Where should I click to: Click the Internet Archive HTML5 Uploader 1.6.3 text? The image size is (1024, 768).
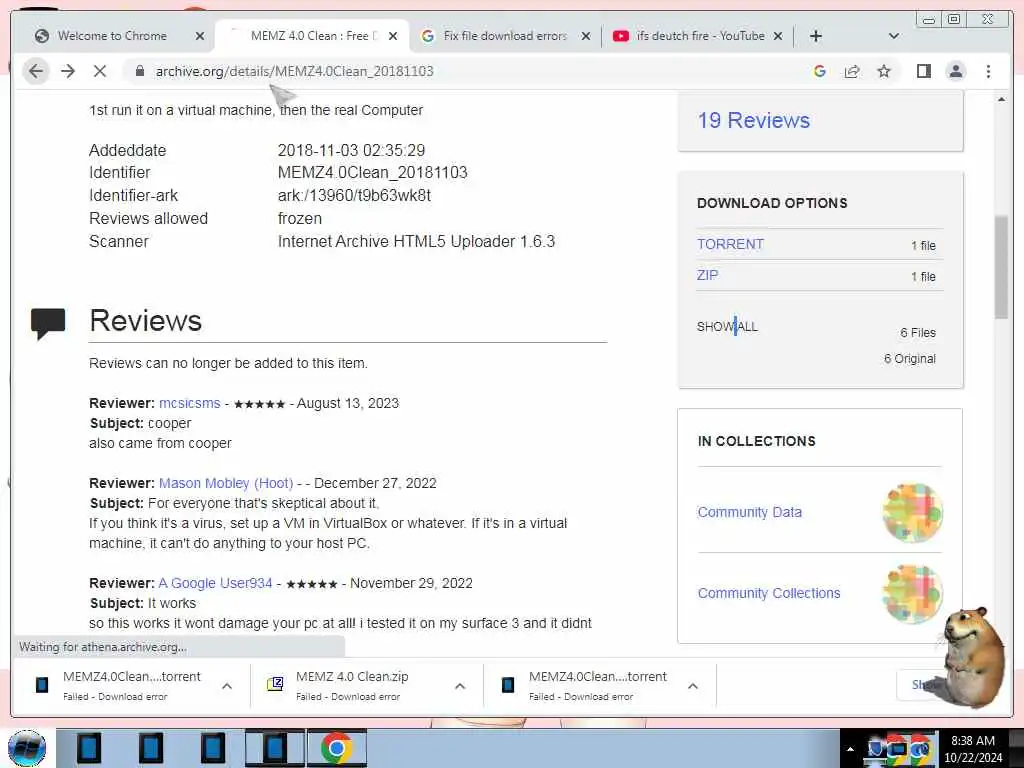coord(416,241)
